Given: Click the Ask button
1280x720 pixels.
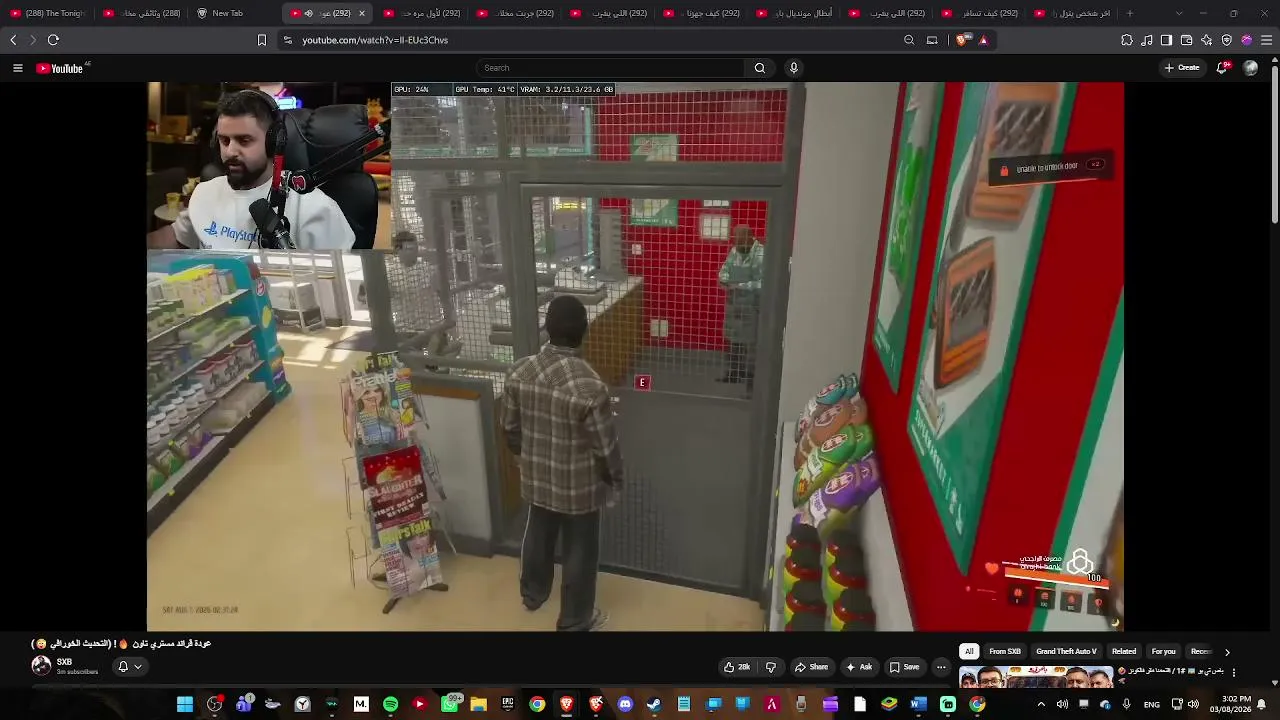Looking at the screenshot, I should tap(859, 667).
